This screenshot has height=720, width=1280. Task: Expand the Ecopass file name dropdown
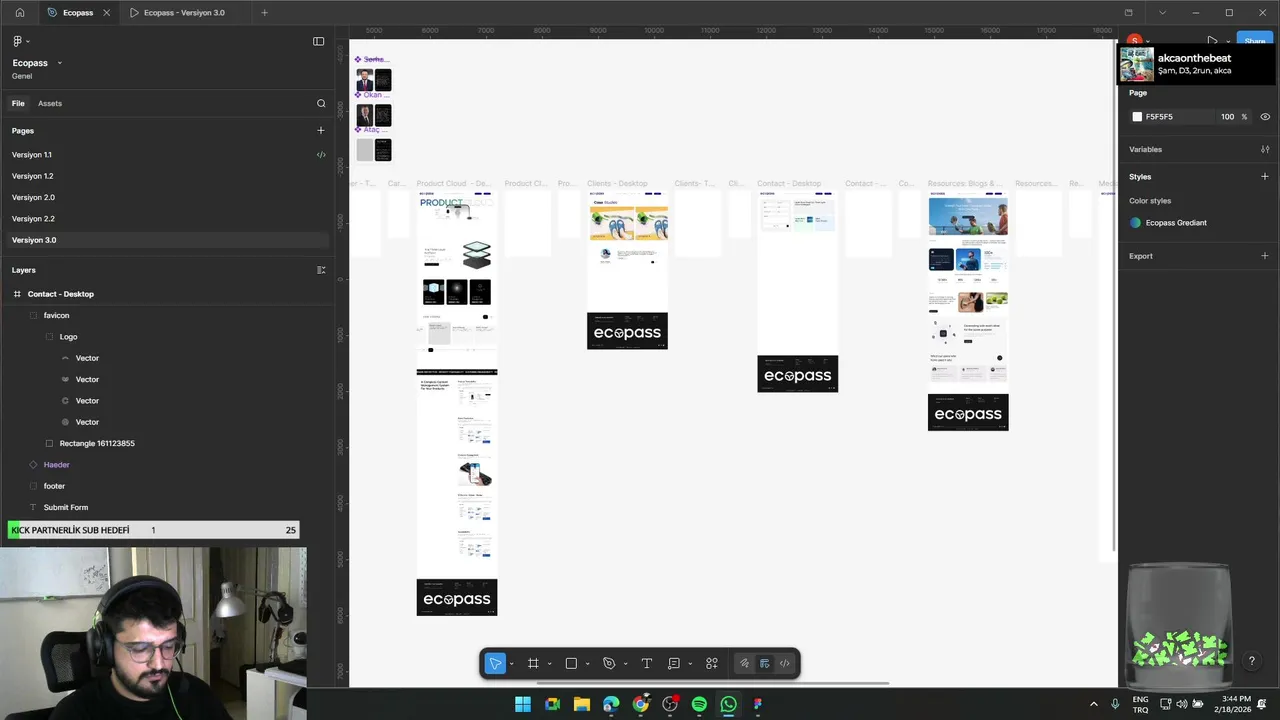tap(59, 63)
